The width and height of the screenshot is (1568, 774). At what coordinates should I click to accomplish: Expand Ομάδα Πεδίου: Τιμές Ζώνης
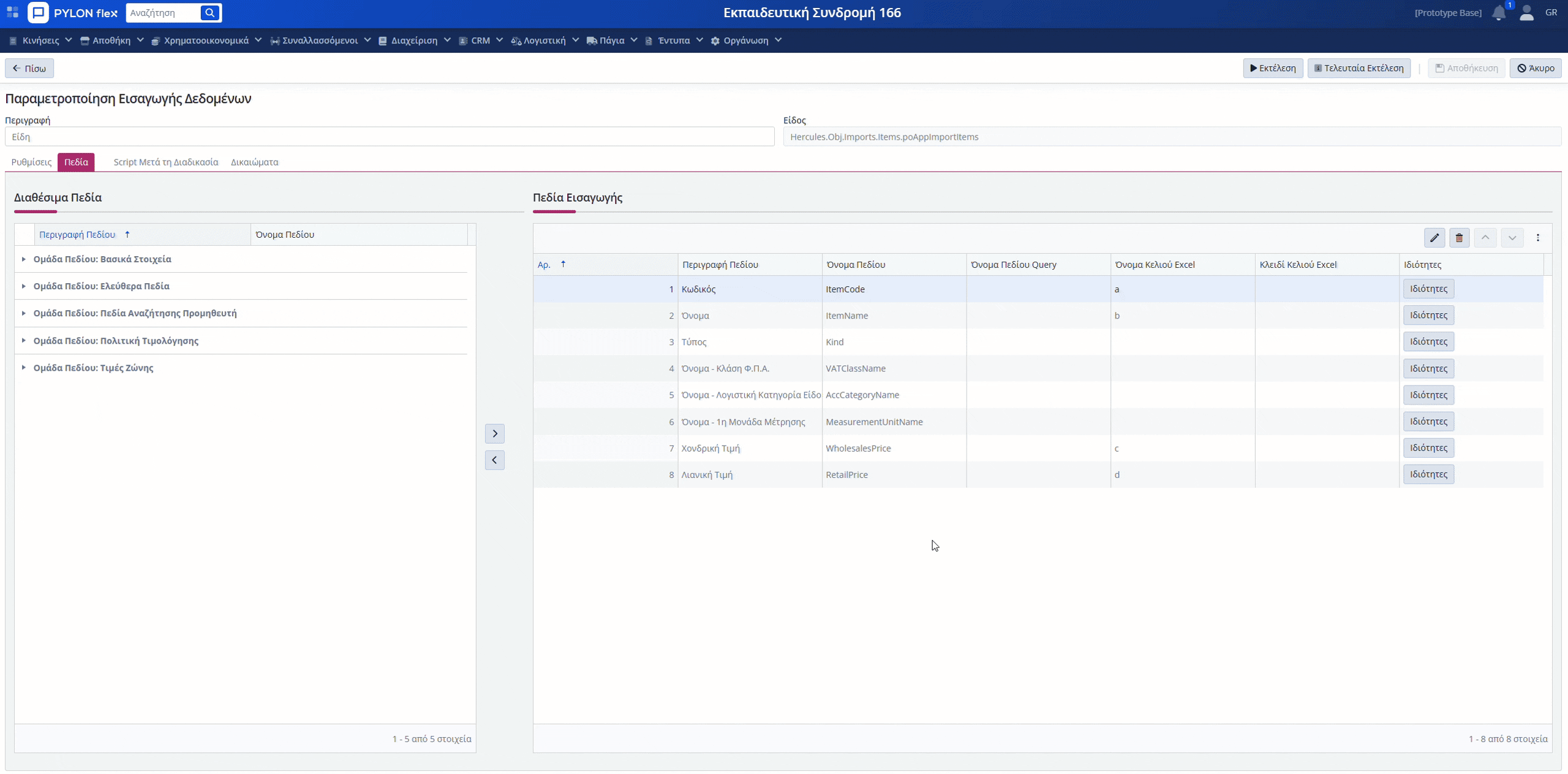pyautogui.click(x=23, y=368)
